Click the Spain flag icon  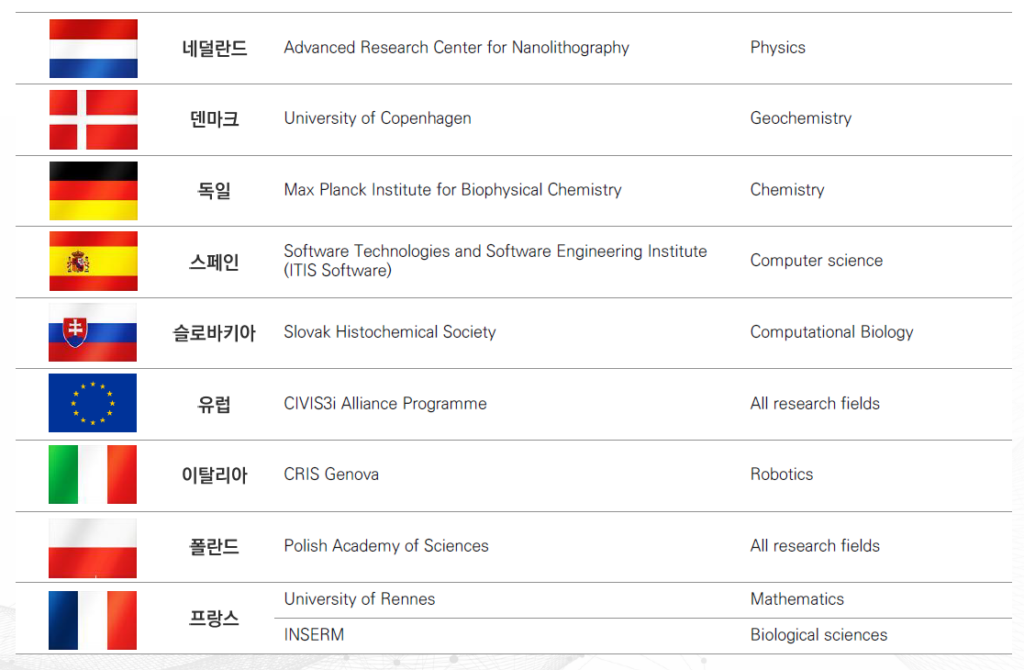pyautogui.click(x=93, y=261)
